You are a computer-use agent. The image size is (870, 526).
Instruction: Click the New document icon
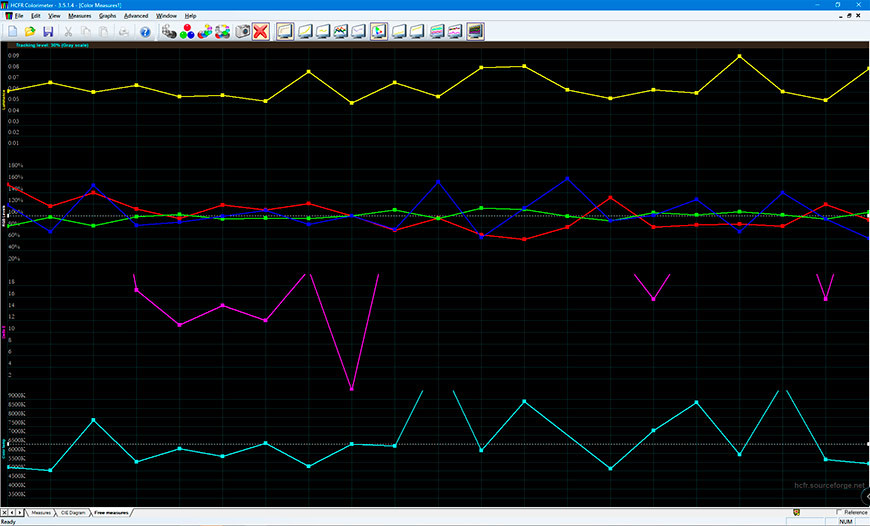pos(12,32)
